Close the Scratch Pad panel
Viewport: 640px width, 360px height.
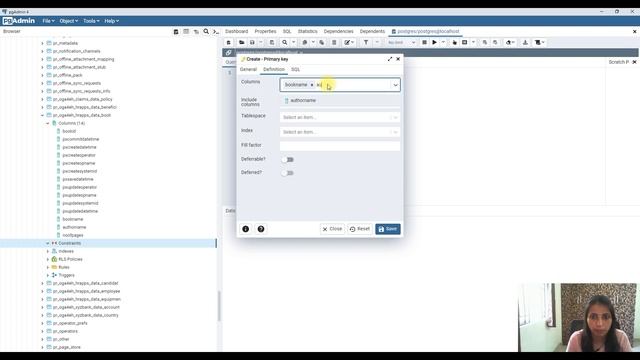(x=634, y=62)
